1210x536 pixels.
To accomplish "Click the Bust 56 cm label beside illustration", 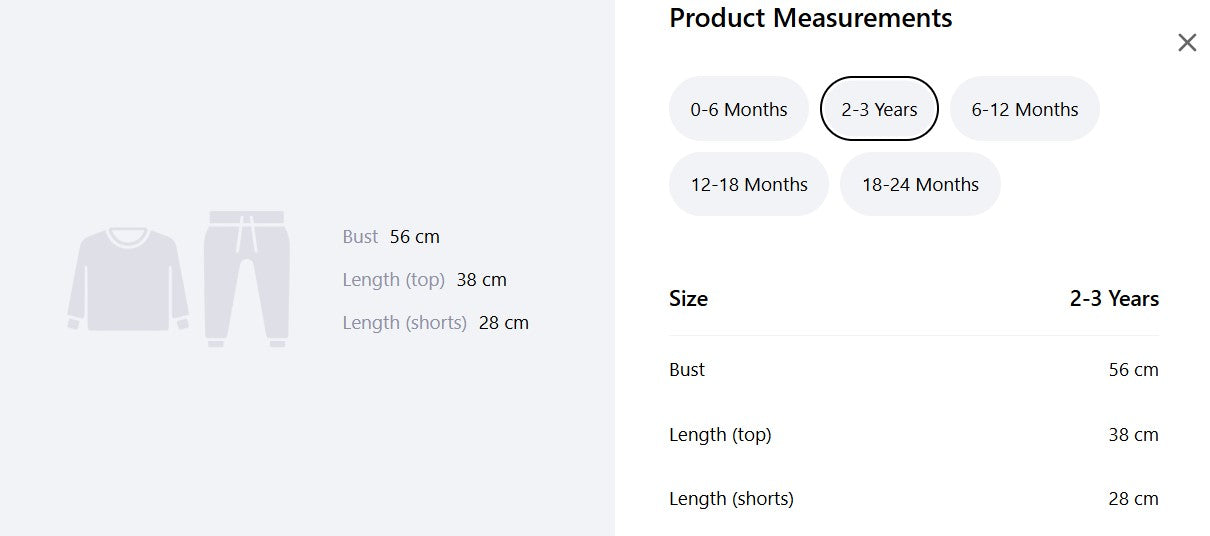I will pos(391,237).
